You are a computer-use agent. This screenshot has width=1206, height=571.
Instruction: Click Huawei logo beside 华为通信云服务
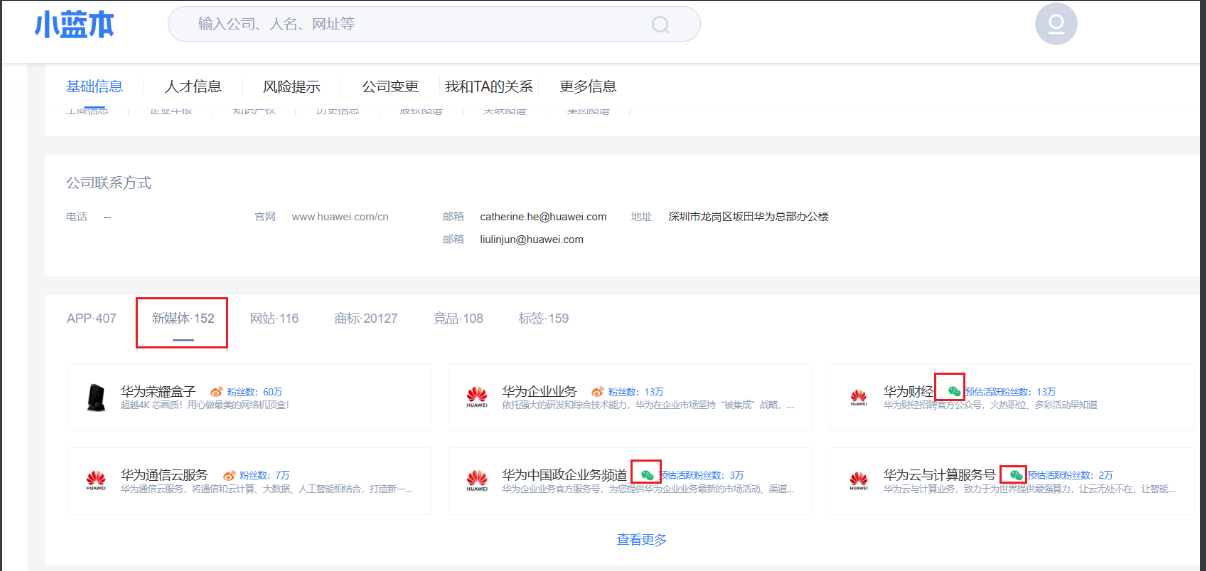(96, 481)
